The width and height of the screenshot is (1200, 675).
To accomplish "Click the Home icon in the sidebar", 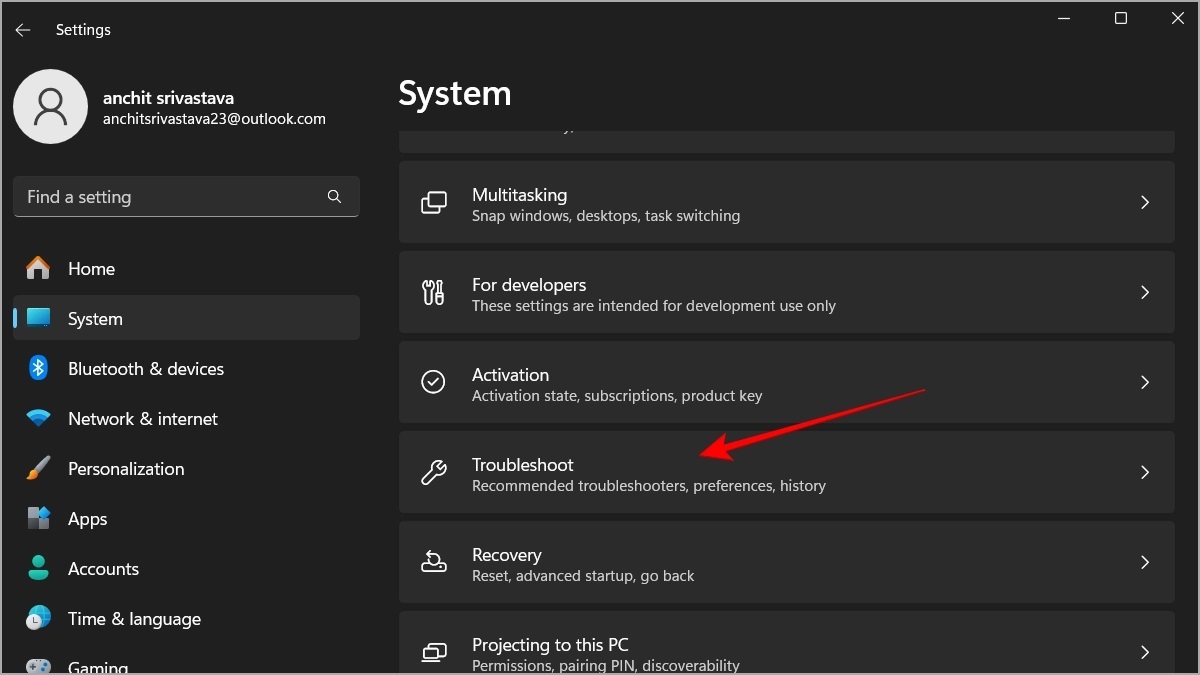I will coord(37,268).
